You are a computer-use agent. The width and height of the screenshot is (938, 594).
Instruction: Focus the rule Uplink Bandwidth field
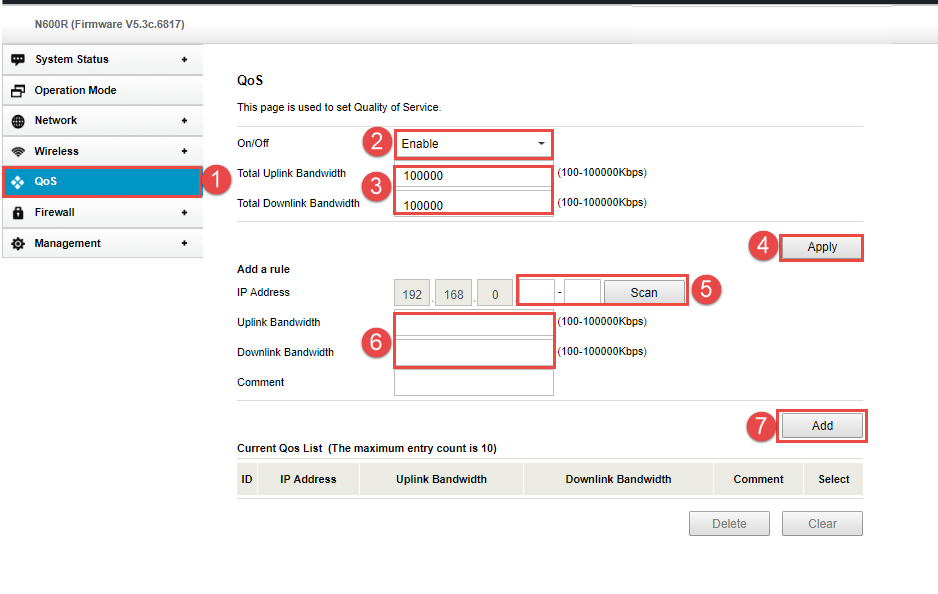(x=474, y=324)
